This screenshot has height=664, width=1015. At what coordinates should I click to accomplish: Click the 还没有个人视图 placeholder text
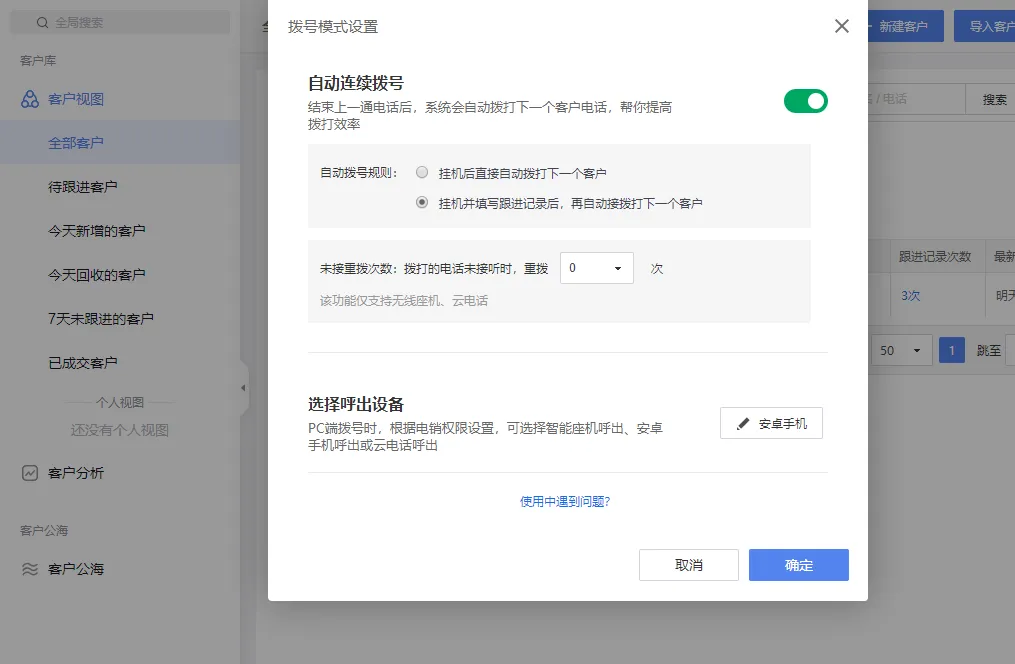click(x=120, y=430)
